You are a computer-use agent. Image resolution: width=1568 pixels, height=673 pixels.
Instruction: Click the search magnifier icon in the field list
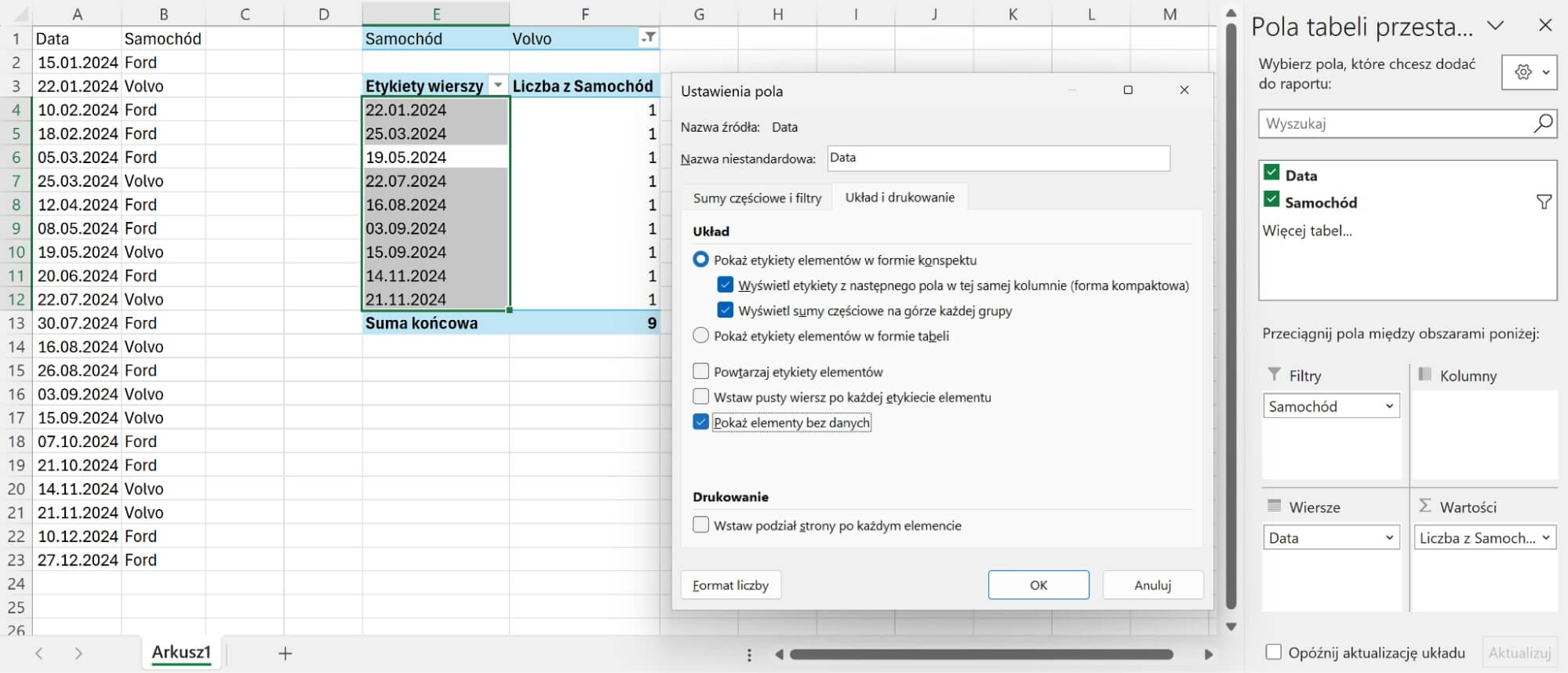click(x=1542, y=123)
